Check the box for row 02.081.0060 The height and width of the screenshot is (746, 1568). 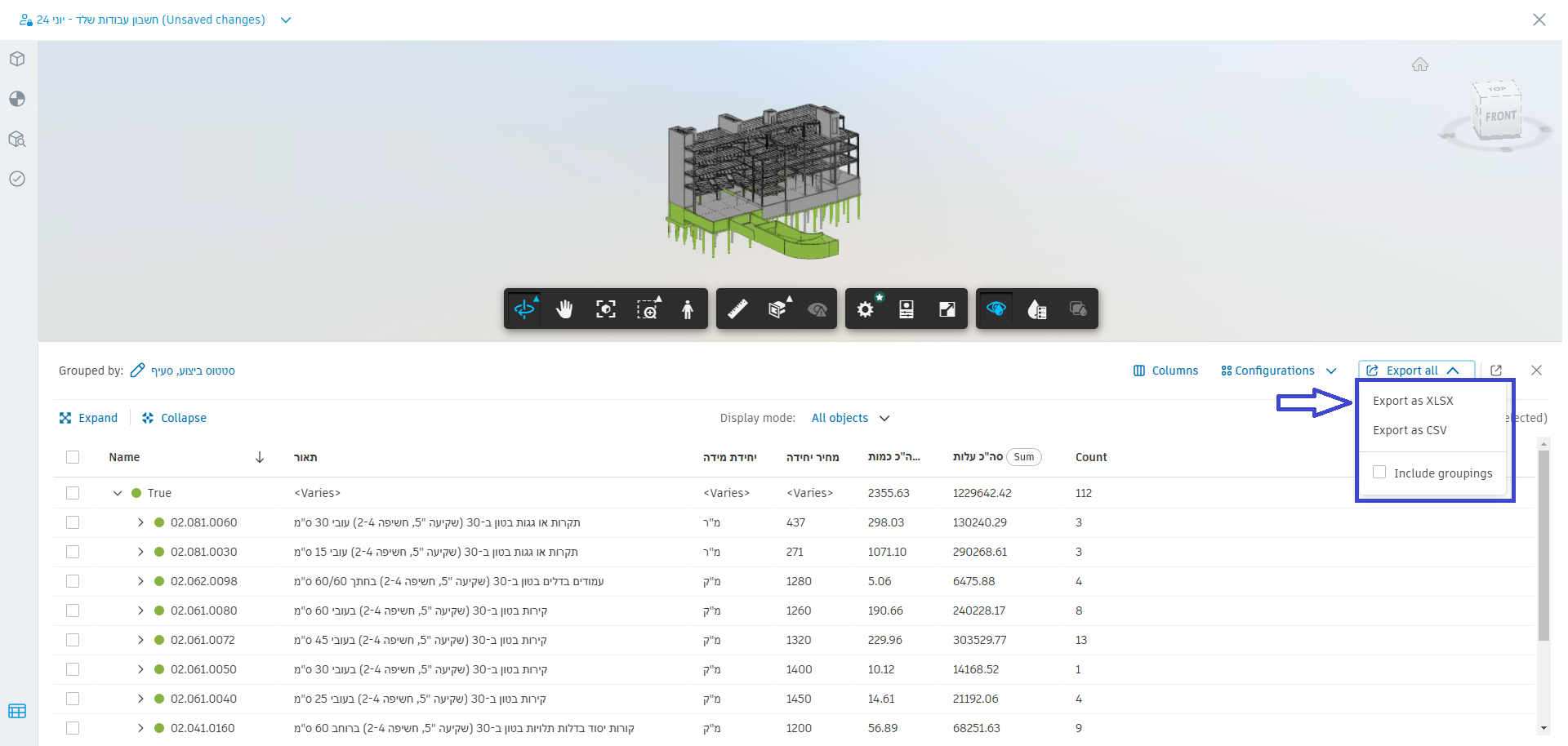[73, 522]
